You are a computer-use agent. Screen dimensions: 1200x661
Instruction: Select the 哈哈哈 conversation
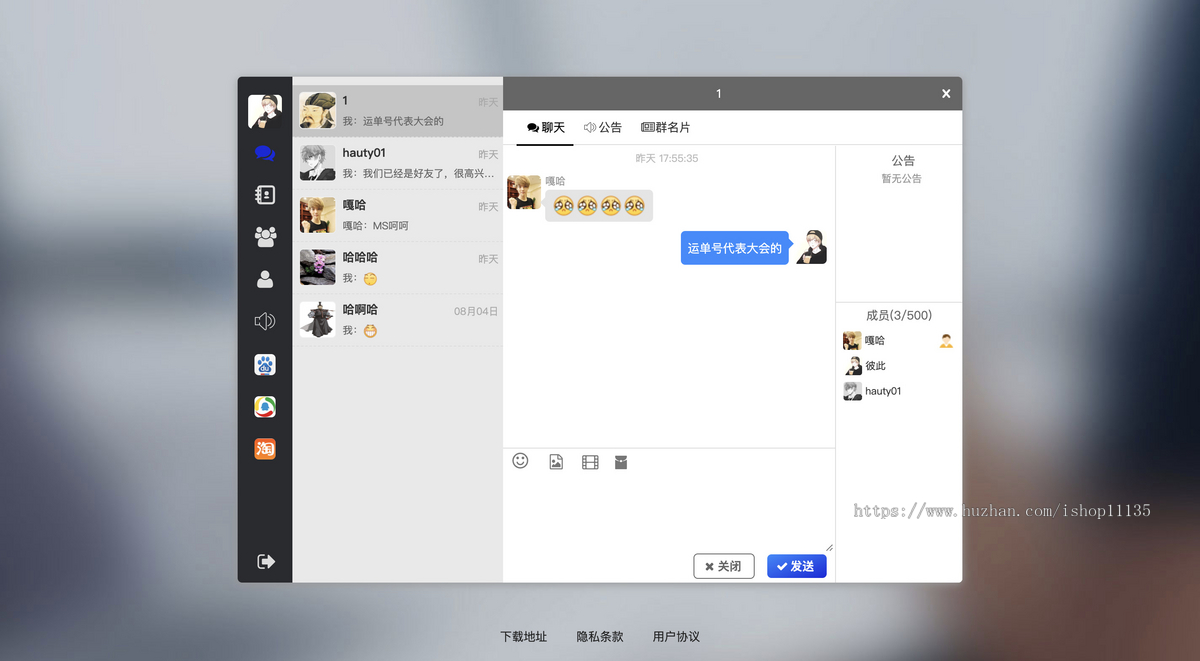(x=397, y=267)
